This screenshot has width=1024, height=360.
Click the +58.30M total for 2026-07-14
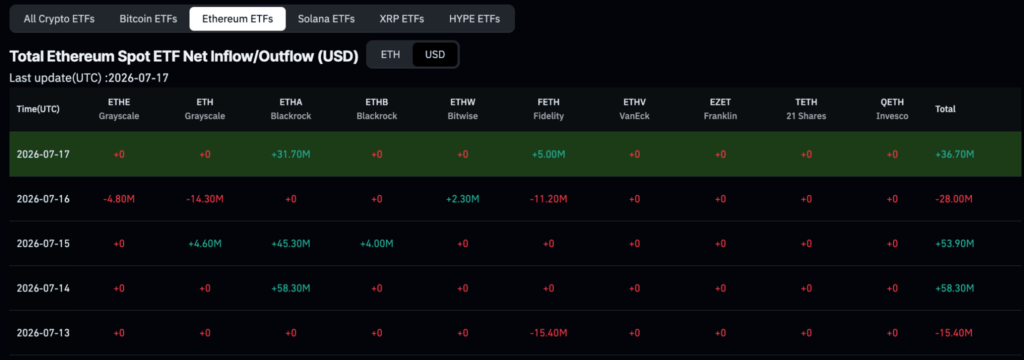955,288
